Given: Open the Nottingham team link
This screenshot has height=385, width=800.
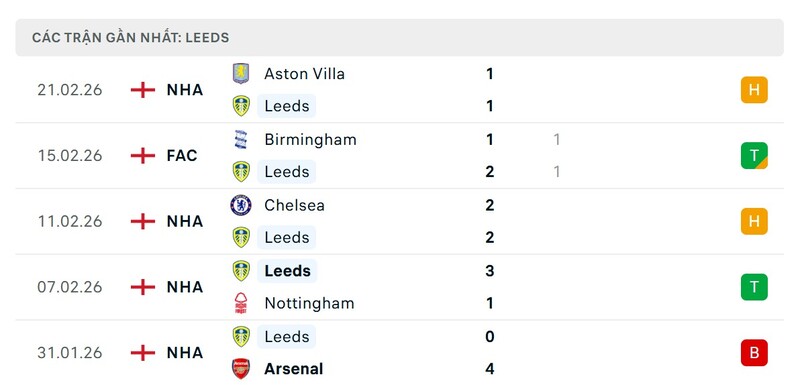Looking at the screenshot, I should pyautogui.click(x=309, y=303).
